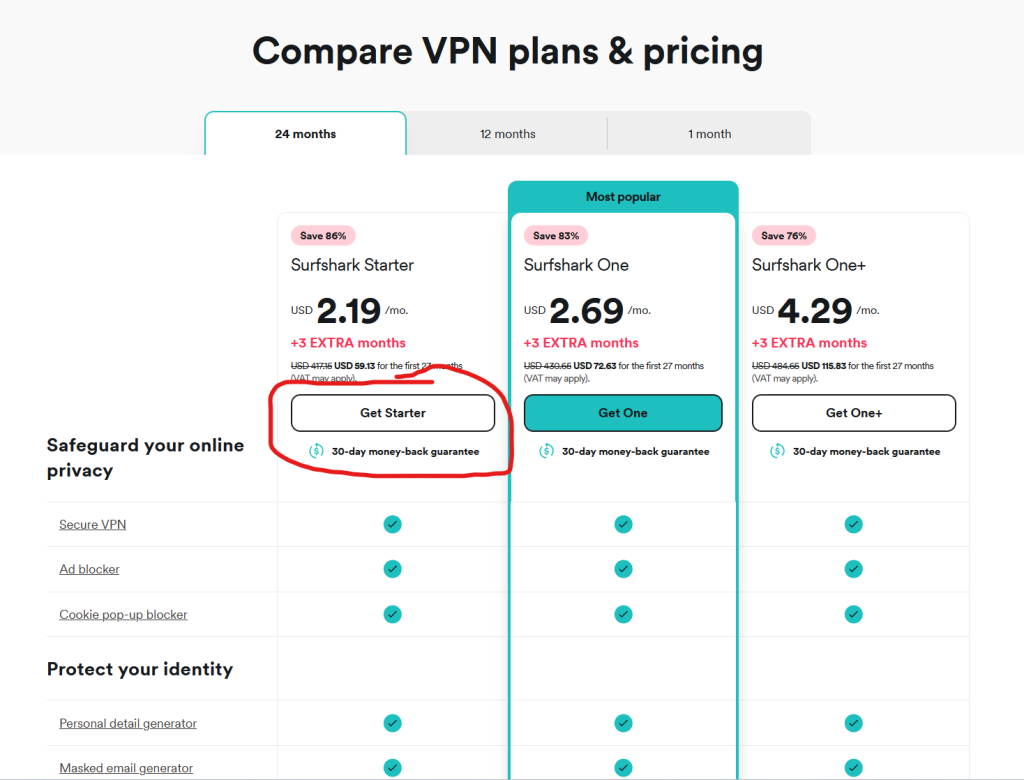Click the Personal detail generator checkmark for Starter
This screenshot has width=1024, height=780.
point(393,723)
